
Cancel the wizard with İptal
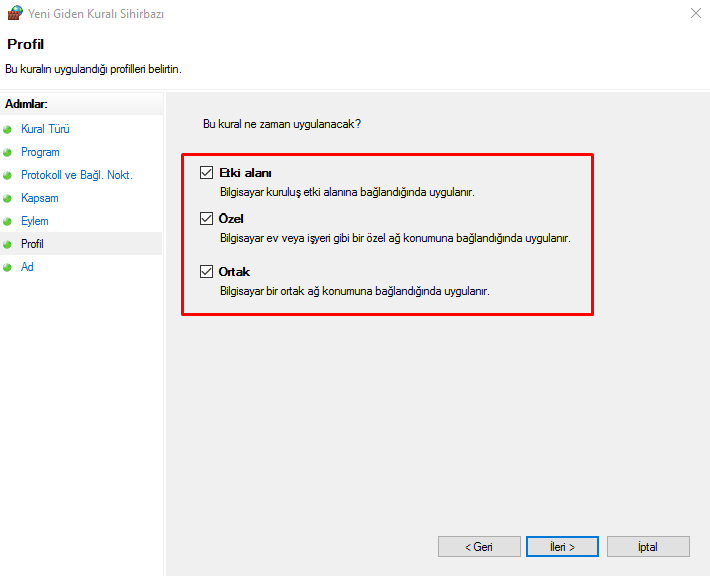click(x=647, y=547)
